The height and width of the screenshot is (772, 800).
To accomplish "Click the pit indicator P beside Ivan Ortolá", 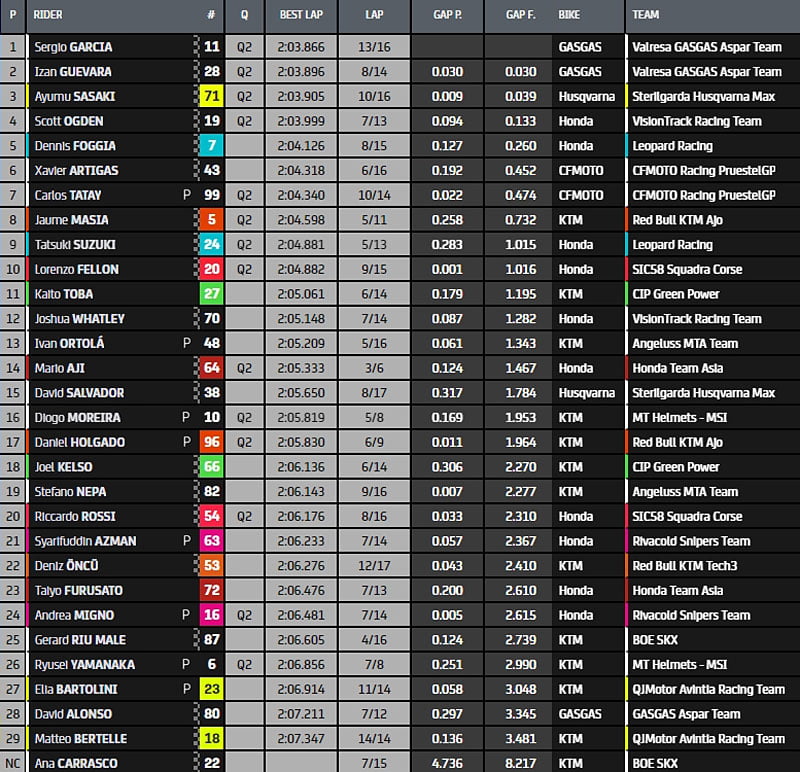I will coord(185,343).
